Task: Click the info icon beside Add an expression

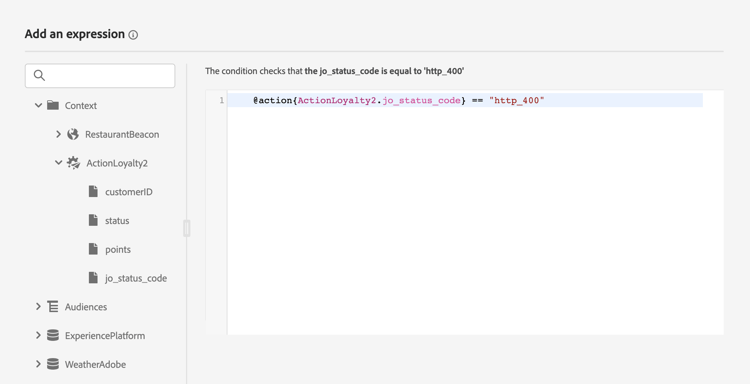Action: click(x=133, y=35)
